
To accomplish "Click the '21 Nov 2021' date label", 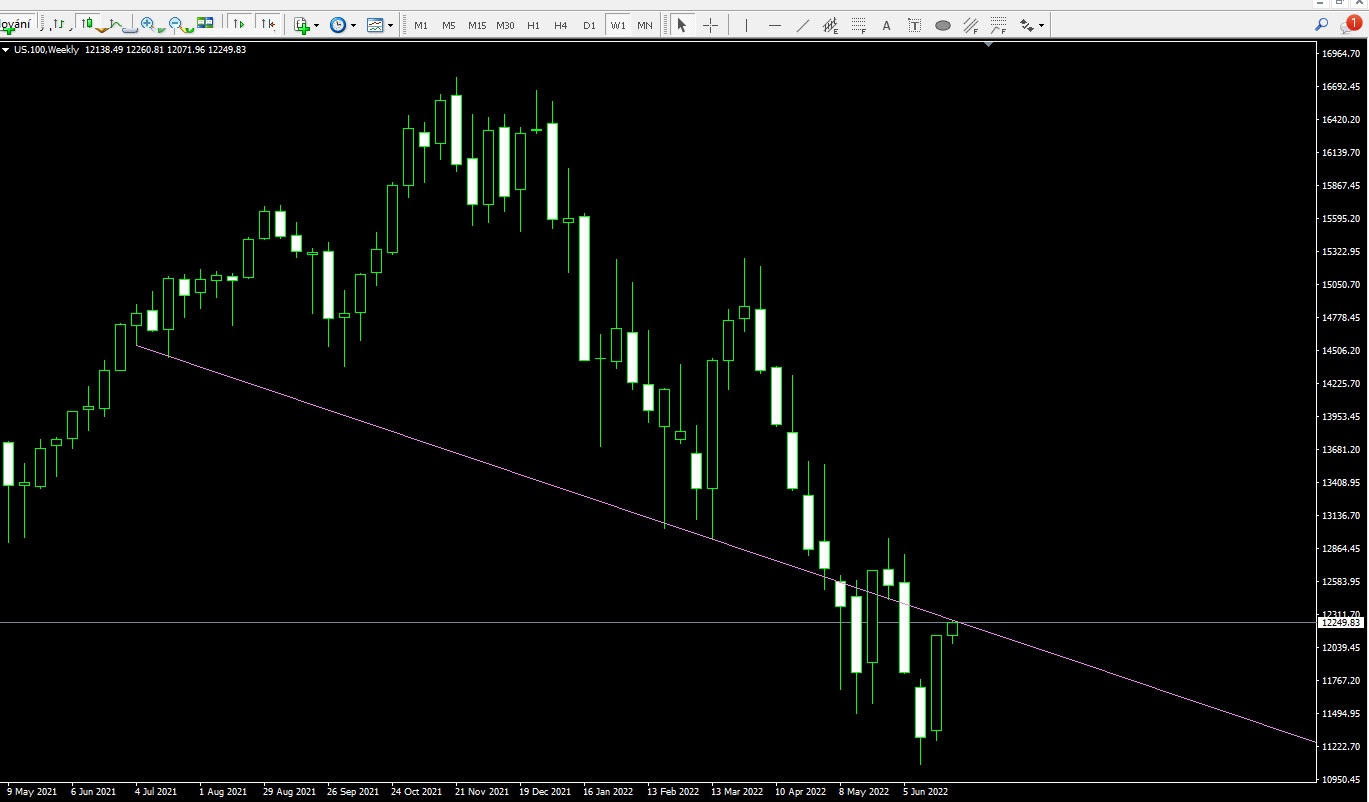I will tap(482, 791).
